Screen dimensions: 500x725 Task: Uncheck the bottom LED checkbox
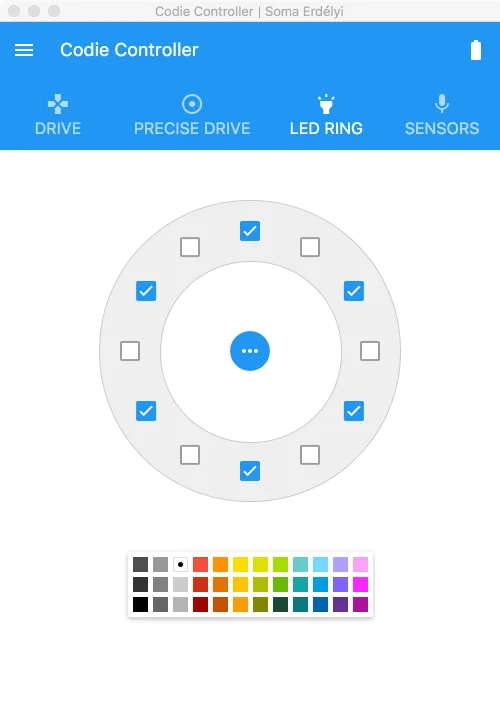coord(250,471)
